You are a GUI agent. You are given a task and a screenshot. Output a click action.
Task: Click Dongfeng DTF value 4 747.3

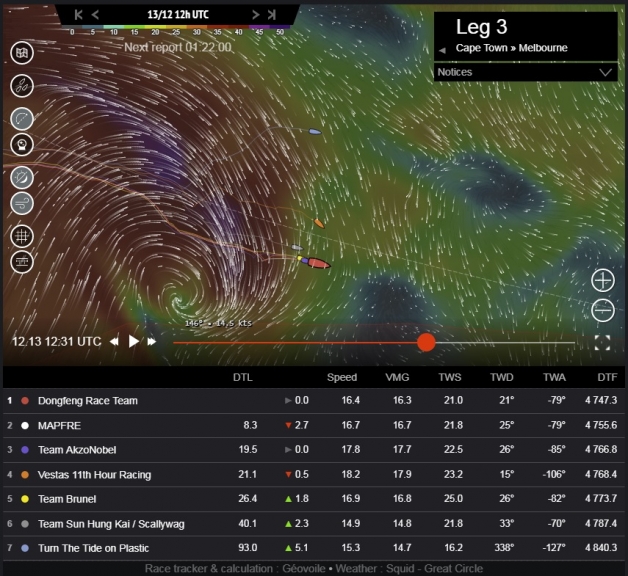pos(601,401)
